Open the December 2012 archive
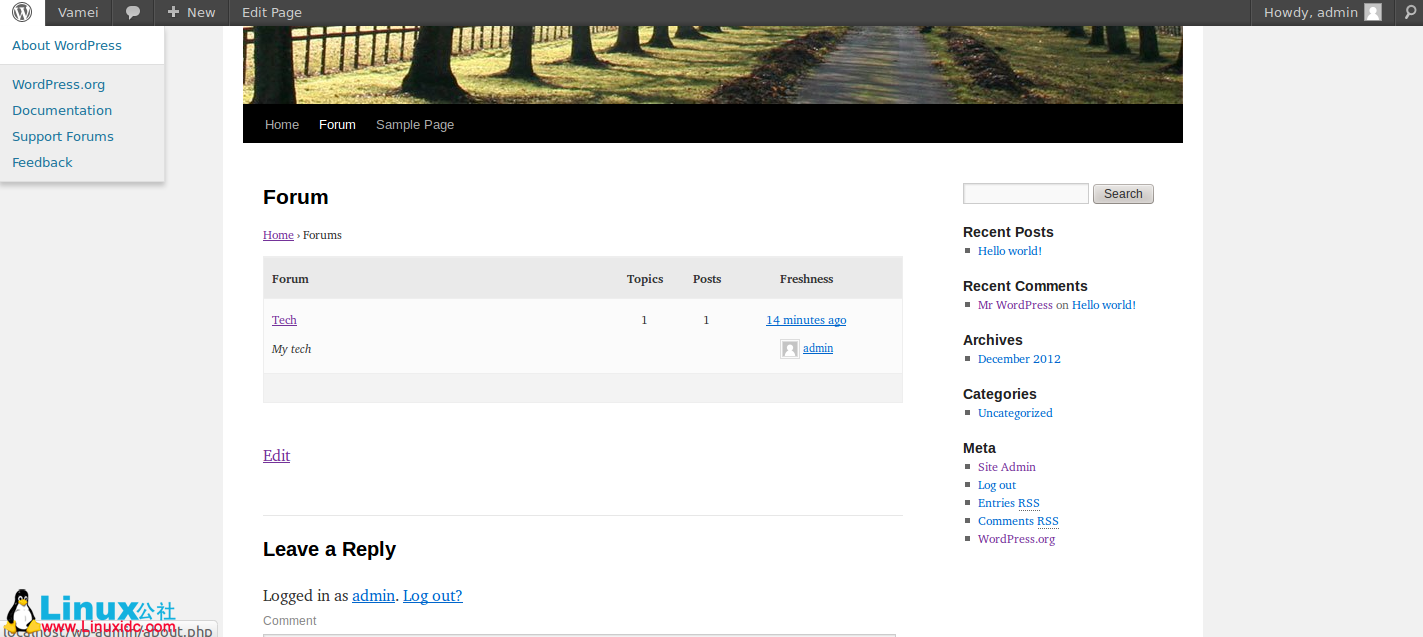Viewport: 1423px width, 637px height. 1019,359
